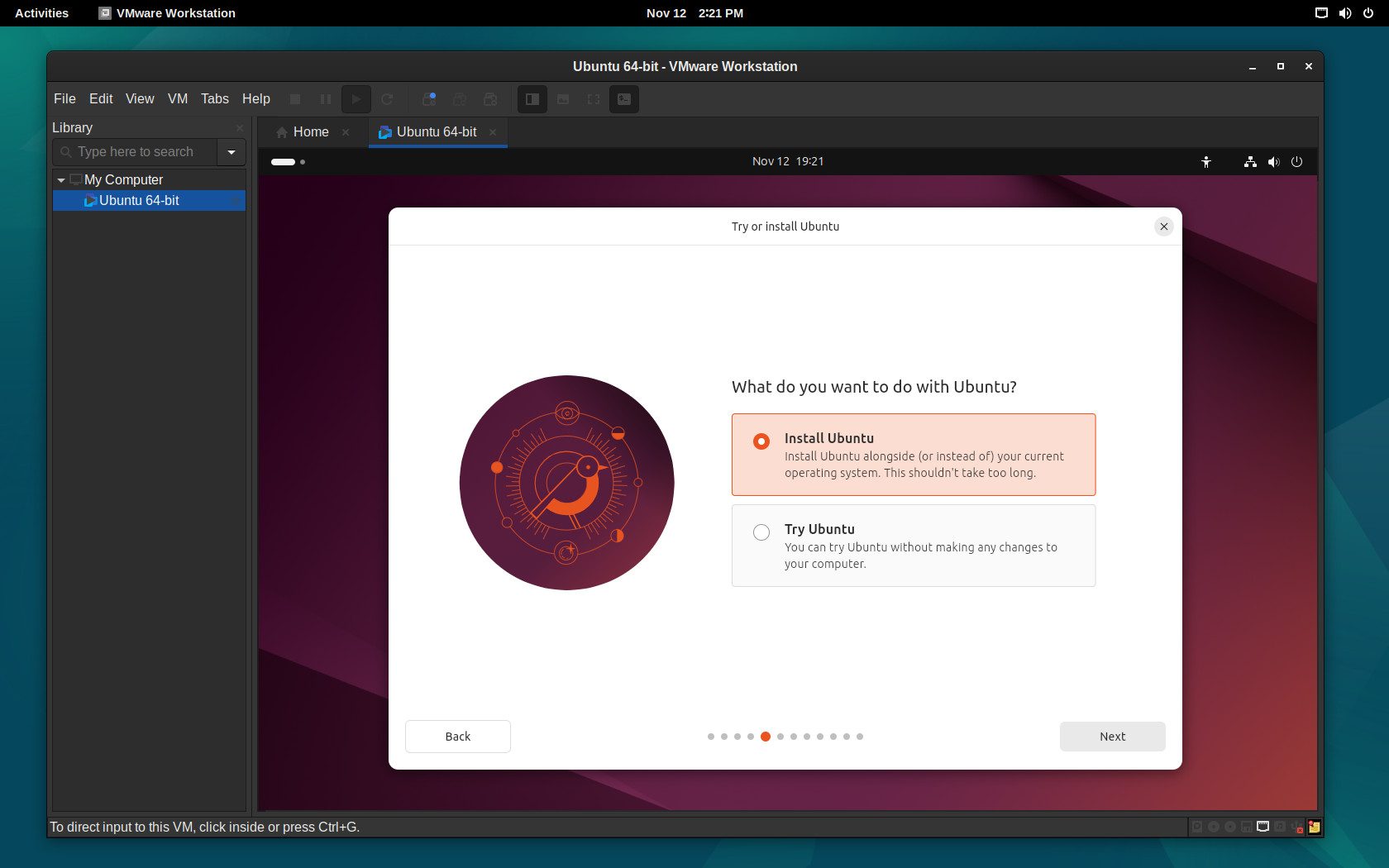Close the Try or install Ubuntu dialog
The width and height of the screenshot is (1389, 868).
1164,227
